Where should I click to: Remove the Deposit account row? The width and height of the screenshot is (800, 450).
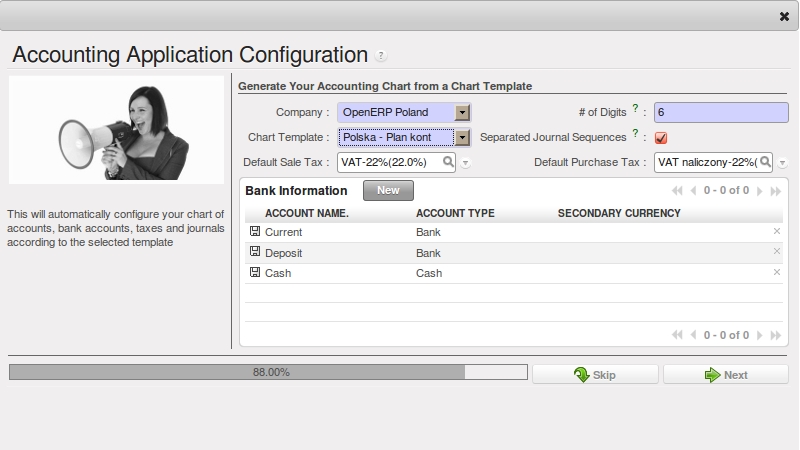(776, 252)
